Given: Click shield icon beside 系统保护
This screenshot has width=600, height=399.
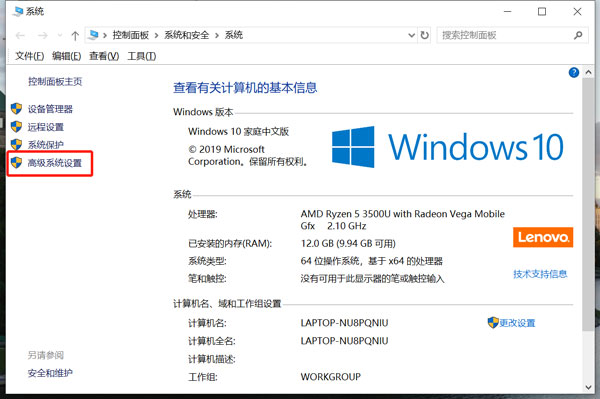Looking at the screenshot, I should coord(16,145).
